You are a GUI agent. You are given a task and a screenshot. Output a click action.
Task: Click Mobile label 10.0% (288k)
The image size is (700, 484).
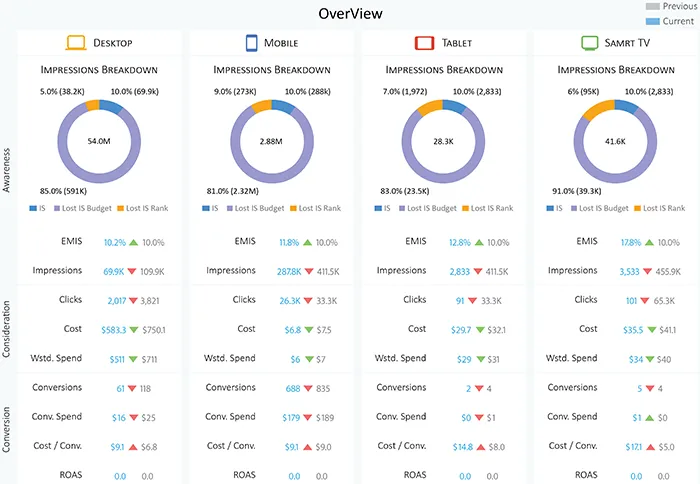coord(308,92)
